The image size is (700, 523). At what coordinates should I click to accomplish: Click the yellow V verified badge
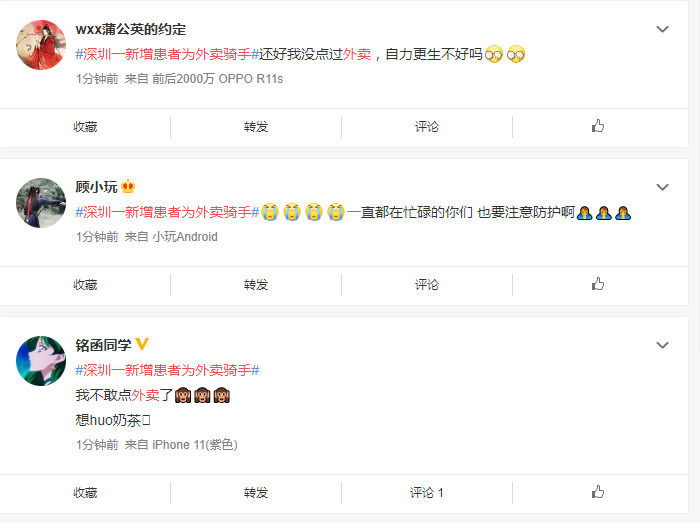point(142,344)
